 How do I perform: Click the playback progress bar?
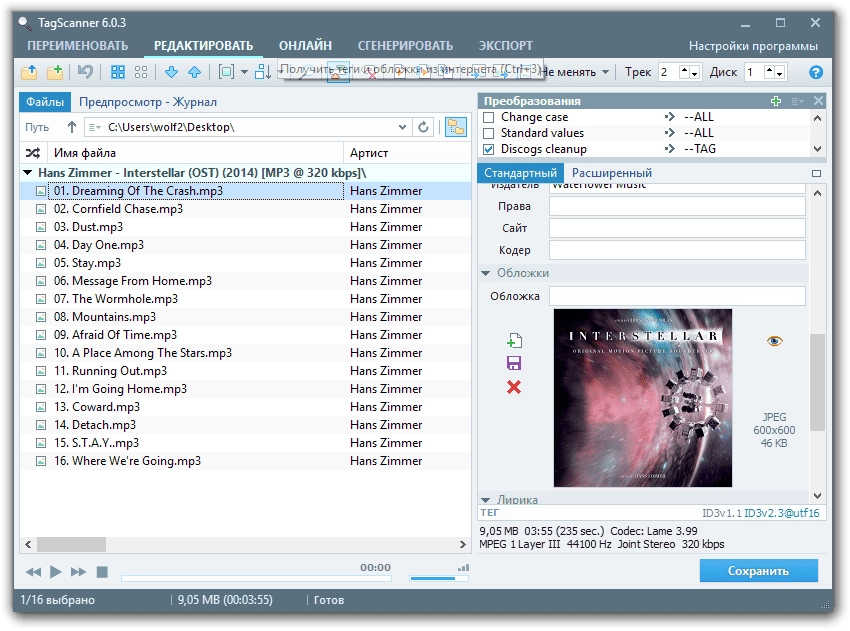click(x=256, y=578)
